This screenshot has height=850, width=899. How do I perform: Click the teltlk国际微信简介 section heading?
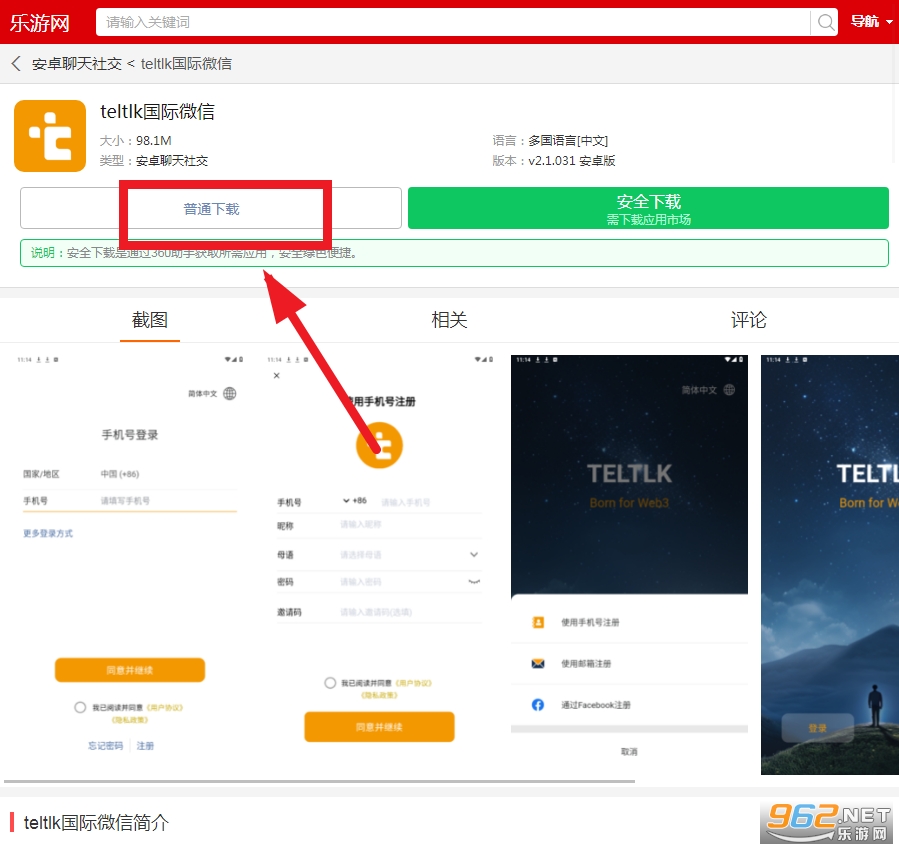tap(96, 823)
